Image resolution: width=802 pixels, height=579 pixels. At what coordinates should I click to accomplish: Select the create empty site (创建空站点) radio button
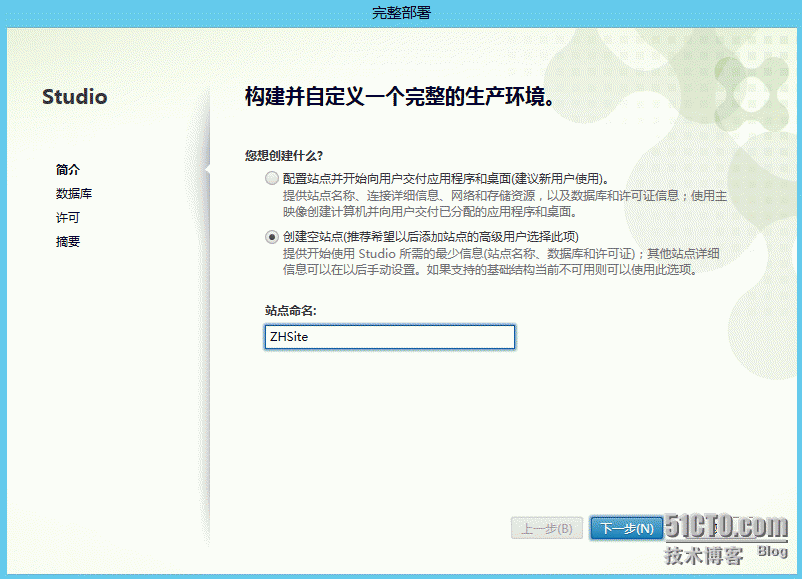[272, 237]
